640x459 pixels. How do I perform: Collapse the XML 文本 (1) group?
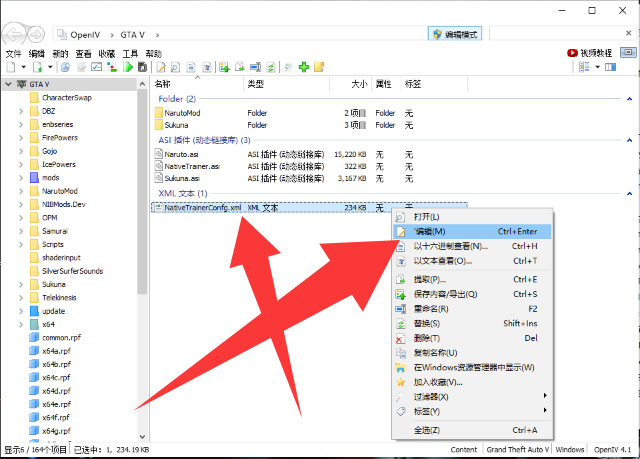click(629, 193)
